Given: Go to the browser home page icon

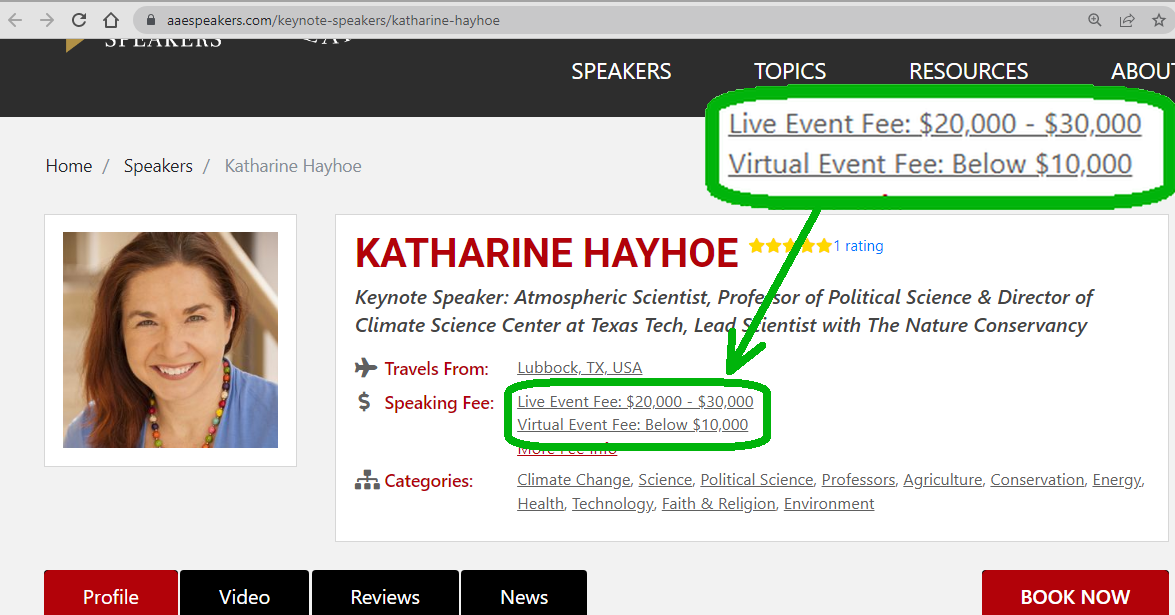Looking at the screenshot, I should tap(111, 20).
